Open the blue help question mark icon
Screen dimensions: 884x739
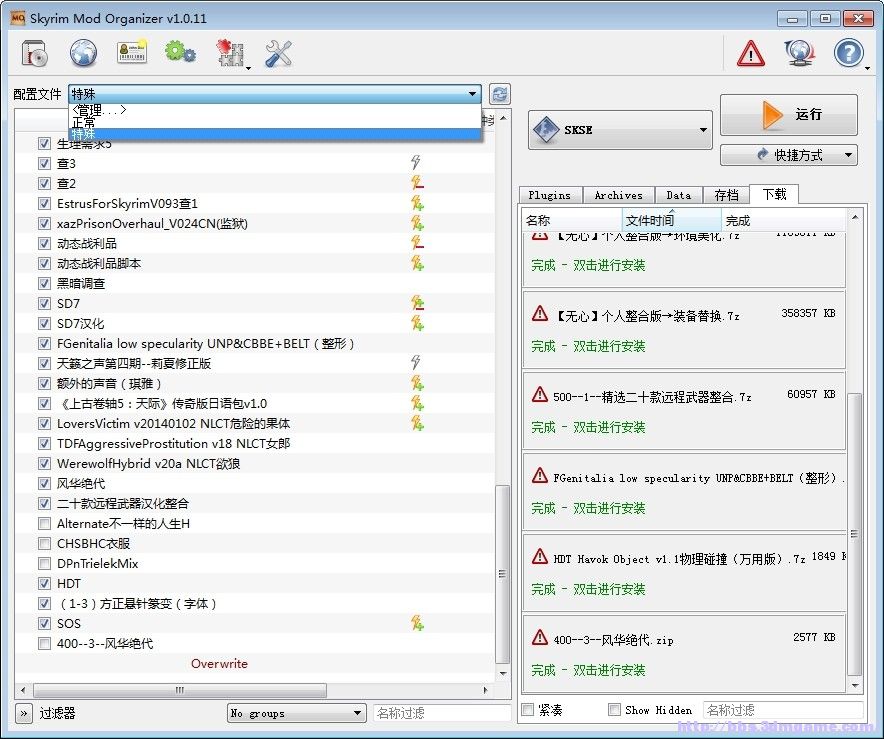[x=848, y=54]
